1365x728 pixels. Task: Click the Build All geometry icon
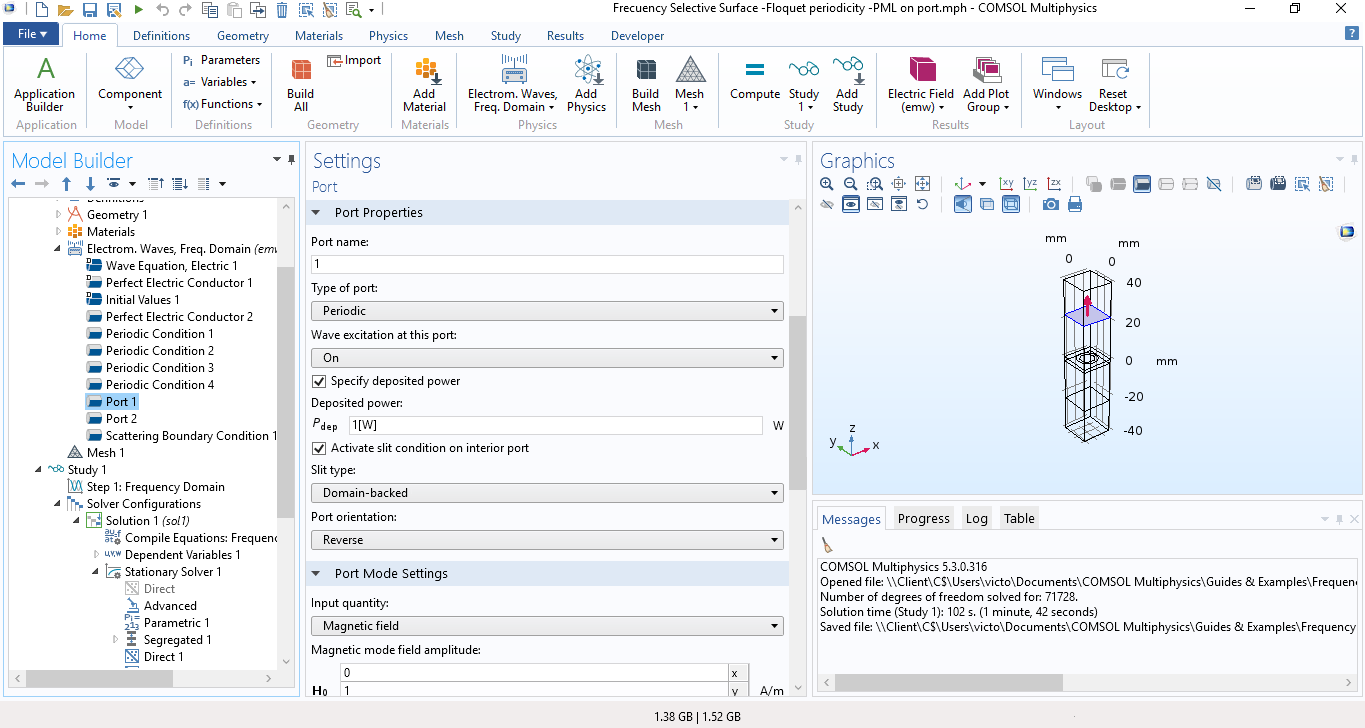pos(301,80)
